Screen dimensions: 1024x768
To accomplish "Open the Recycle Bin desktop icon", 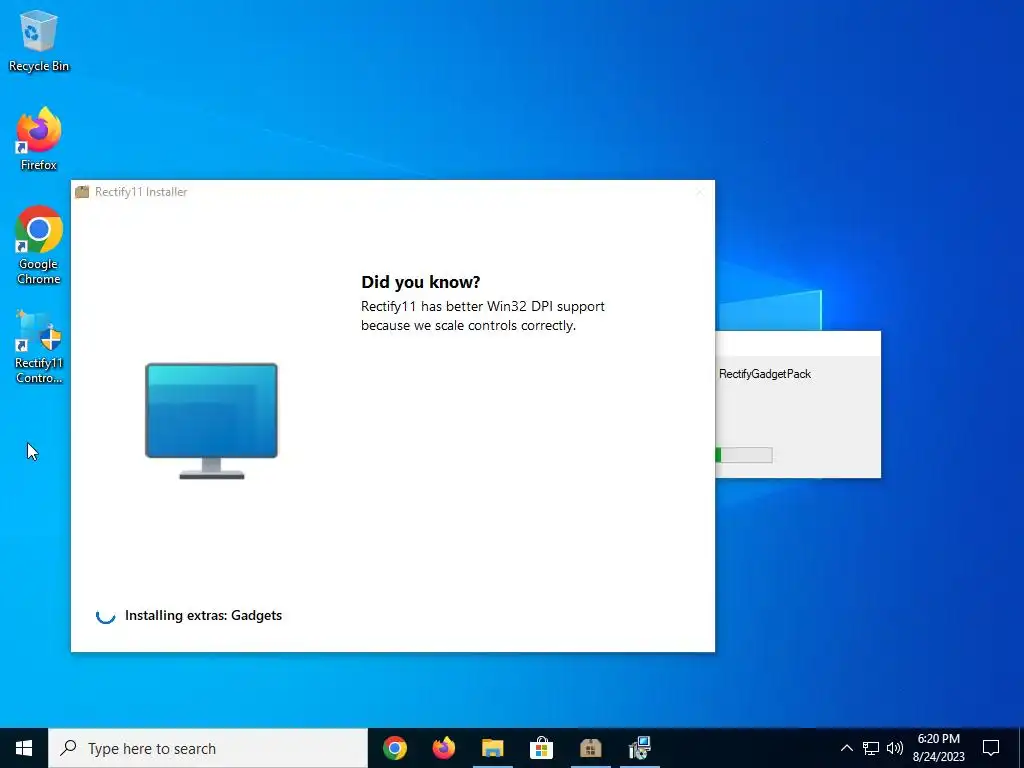I will [x=39, y=40].
